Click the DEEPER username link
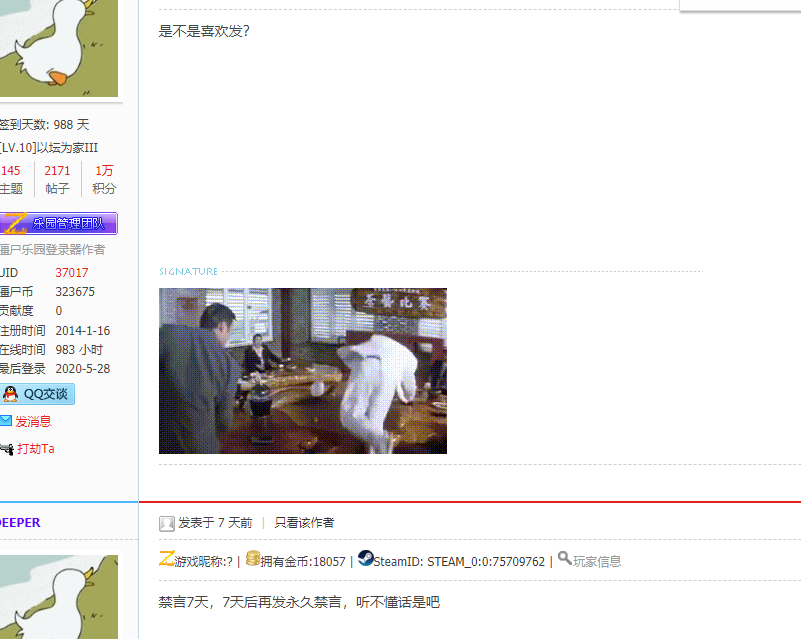This screenshot has height=639, width=801. pyautogui.click(x=20, y=522)
